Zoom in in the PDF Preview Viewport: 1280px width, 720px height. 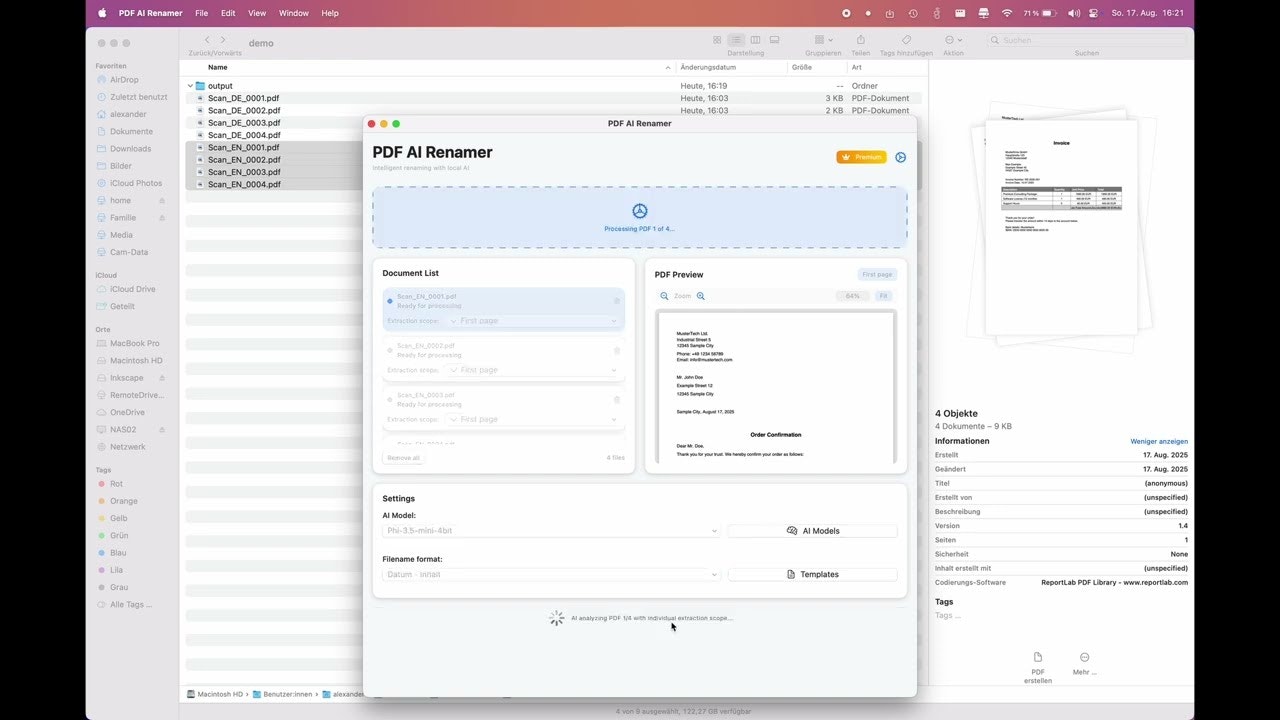point(701,296)
